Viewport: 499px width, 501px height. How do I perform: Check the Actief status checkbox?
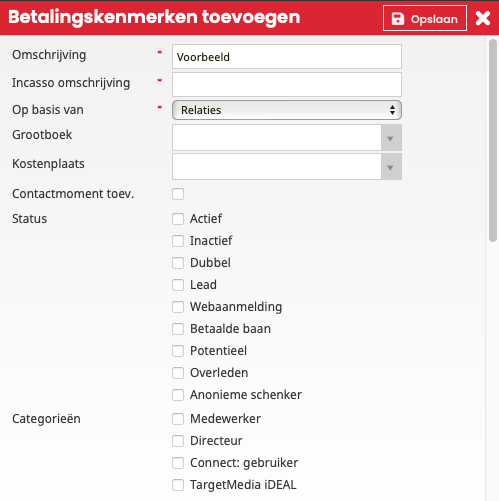click(178, 219)
